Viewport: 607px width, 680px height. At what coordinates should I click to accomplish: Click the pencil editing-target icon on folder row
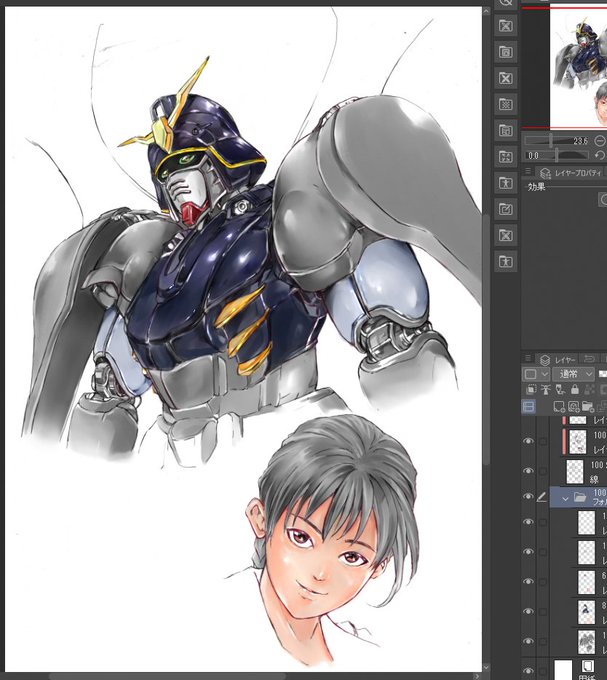(542, 497)
